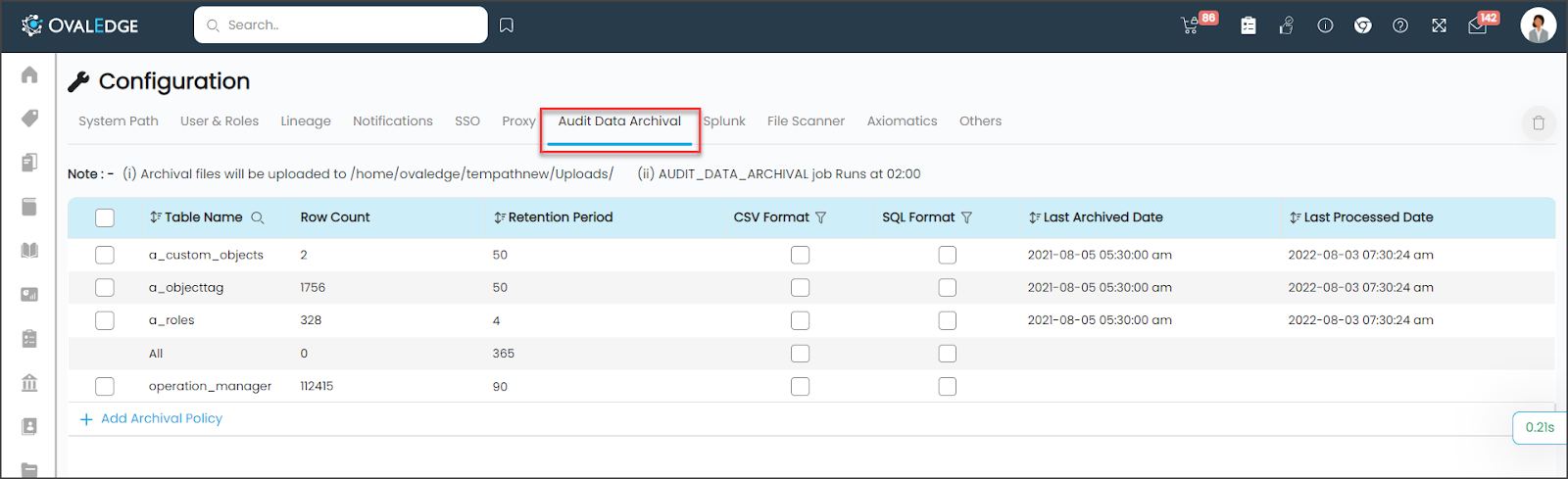
Task: Click the info circle icon in header
Action: point(1325,25)
